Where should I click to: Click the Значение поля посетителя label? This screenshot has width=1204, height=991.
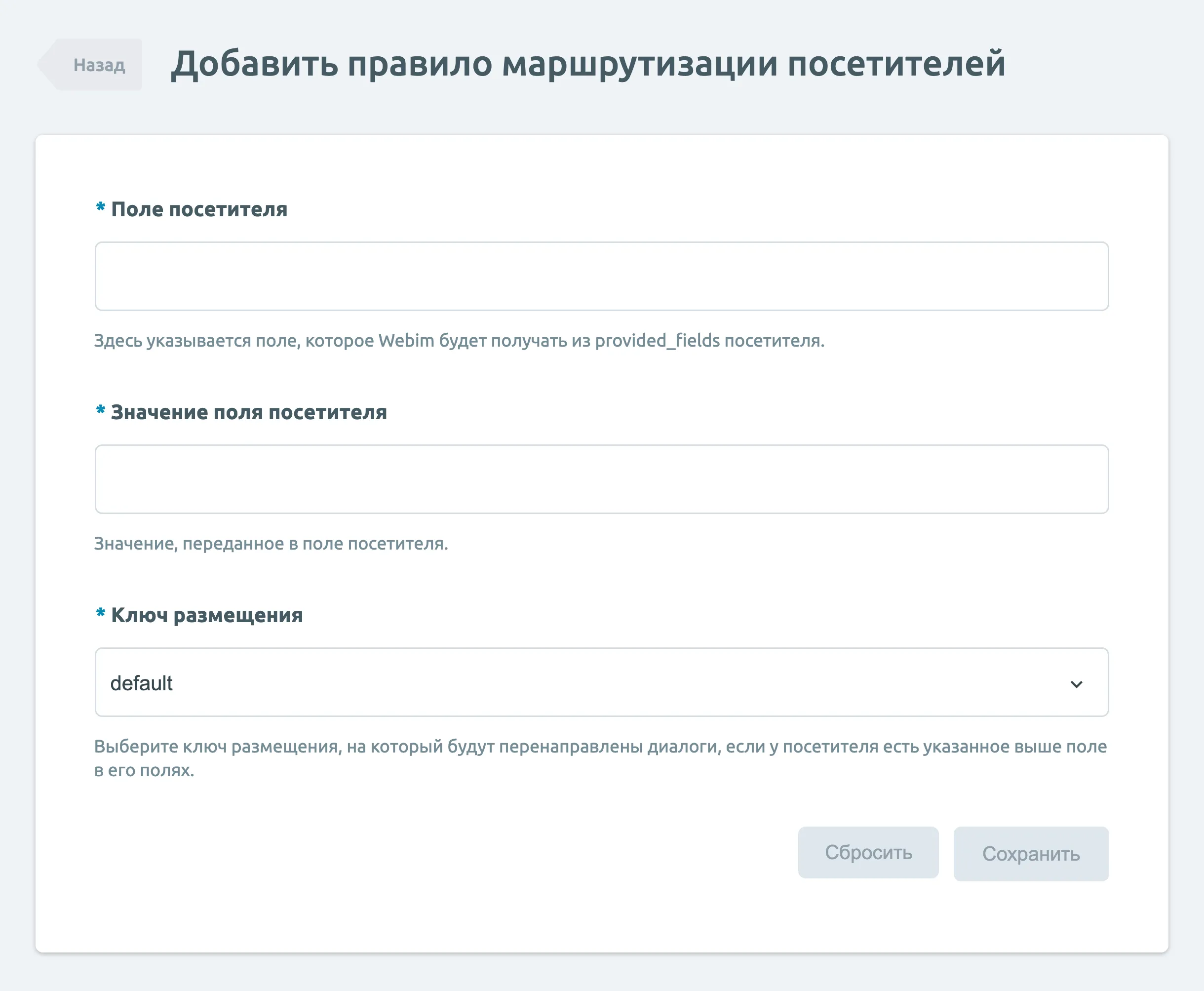point(249,412)
